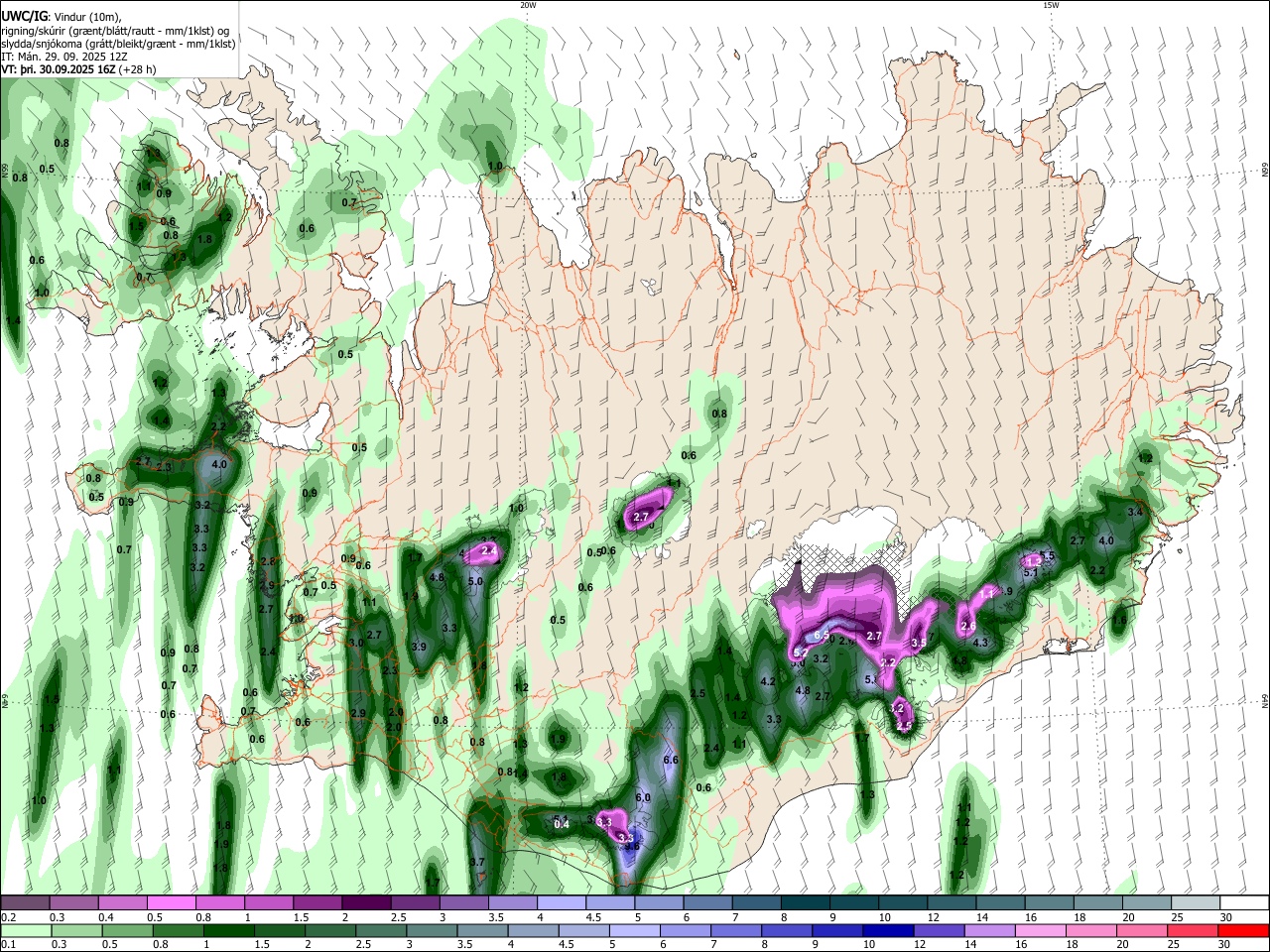This screenshot has width=1270, height=952.
Task: Click the 'slydda/snjókoma' legend description line
Action: pyautogui.click(x=118, y=44)
